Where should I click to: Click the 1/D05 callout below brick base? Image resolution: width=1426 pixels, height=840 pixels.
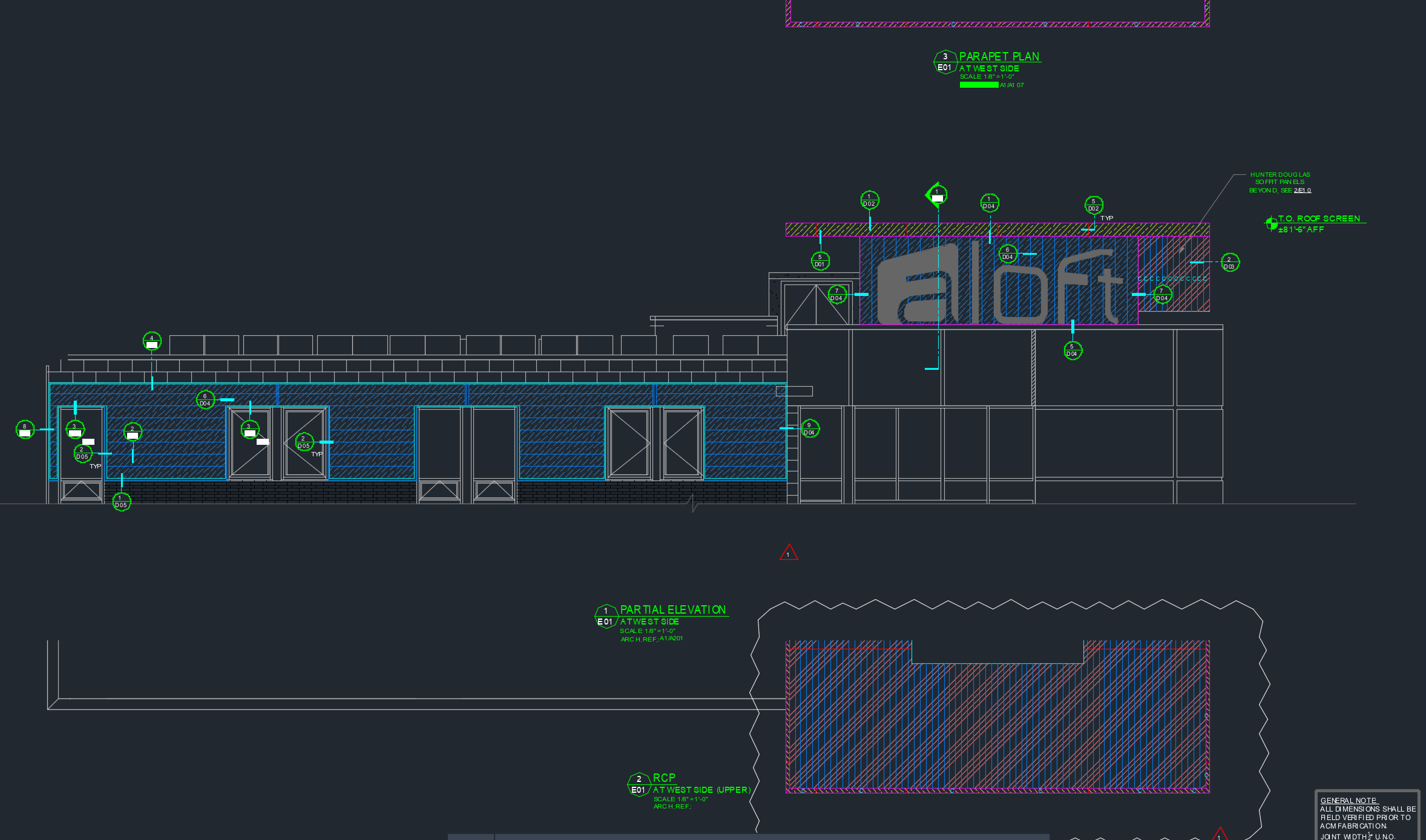(121, 502)
